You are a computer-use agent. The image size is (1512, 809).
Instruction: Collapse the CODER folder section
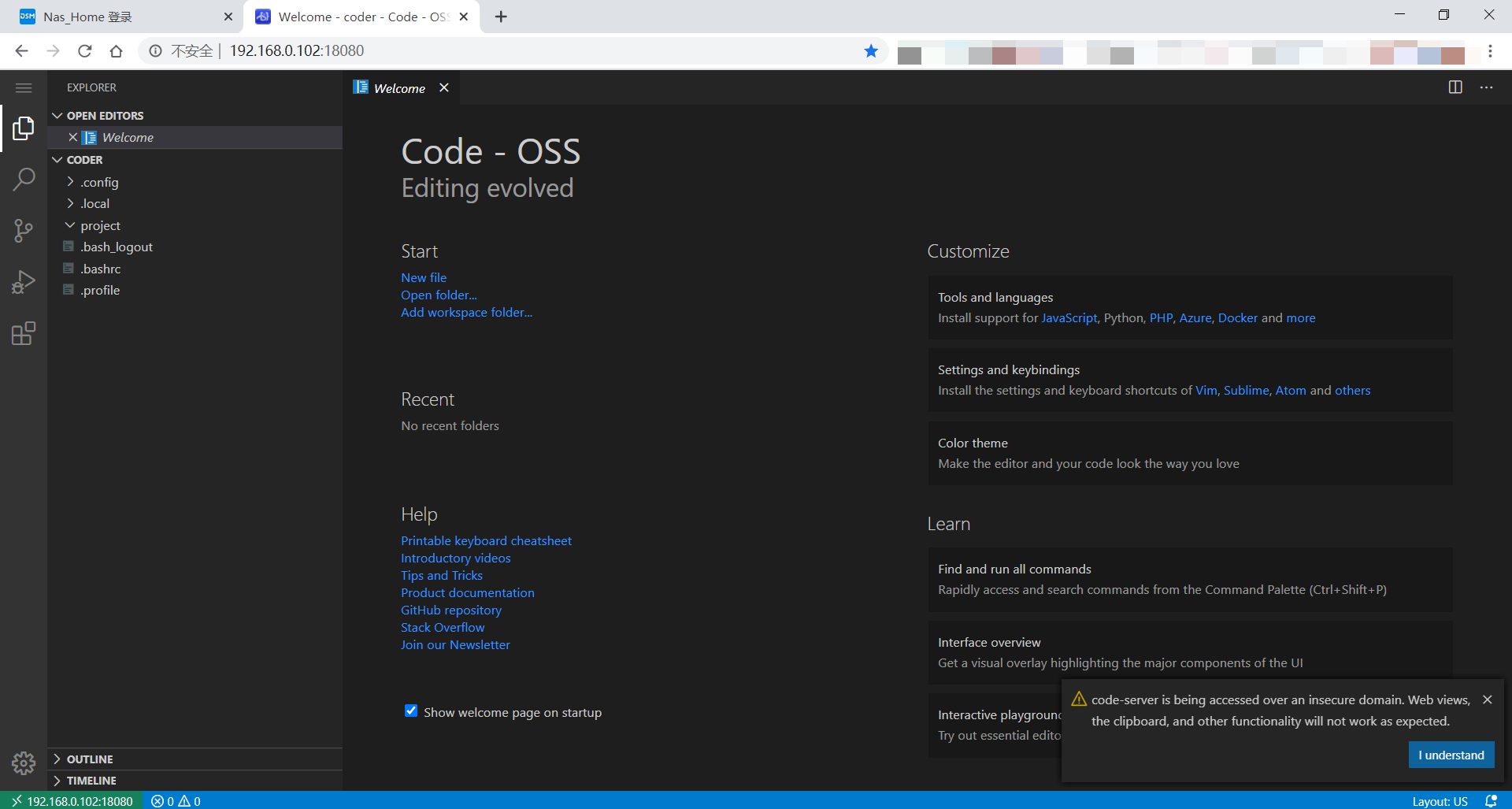[x=195, y=159]
